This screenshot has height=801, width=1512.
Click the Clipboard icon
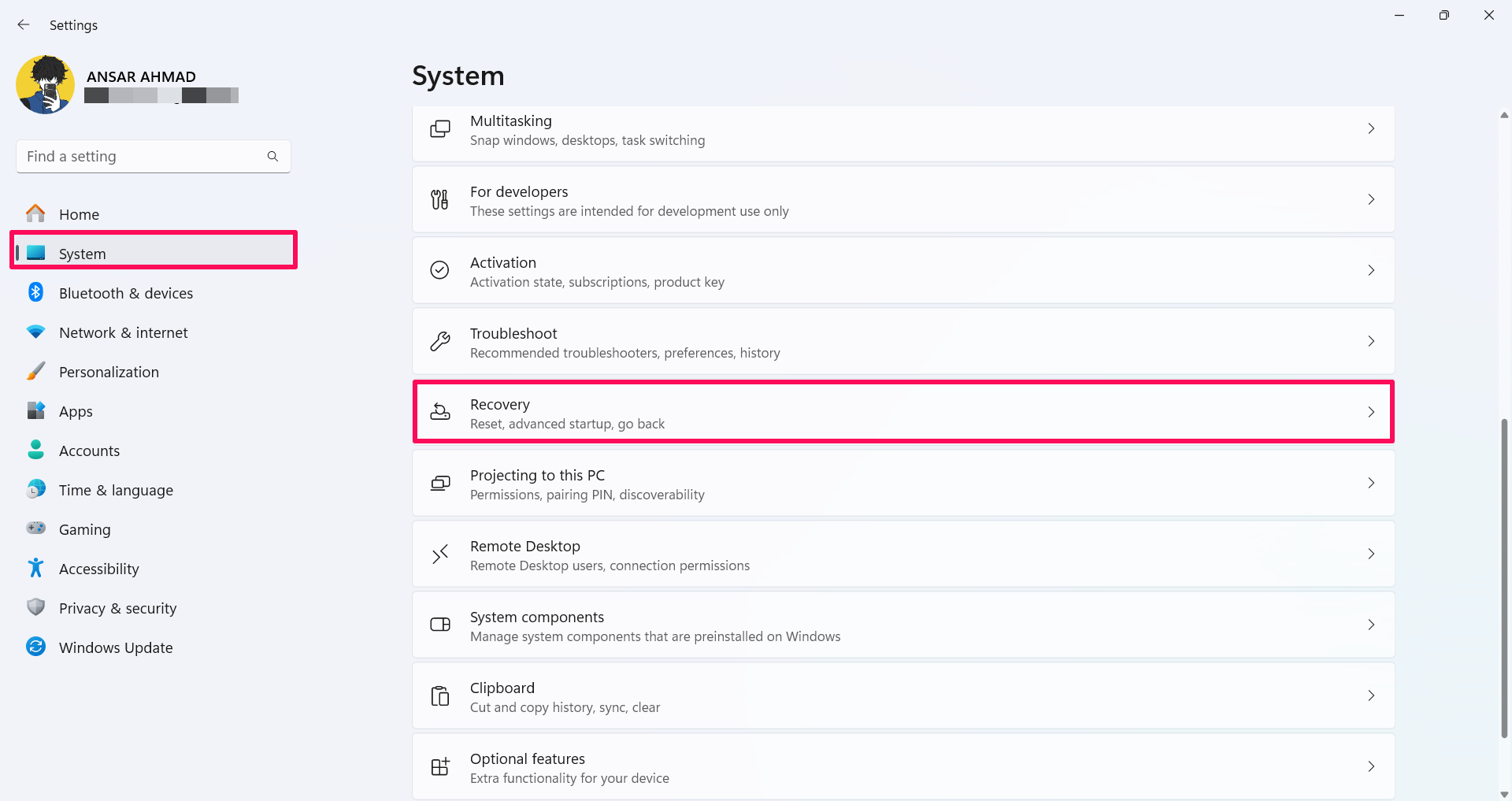click(440, 695)
